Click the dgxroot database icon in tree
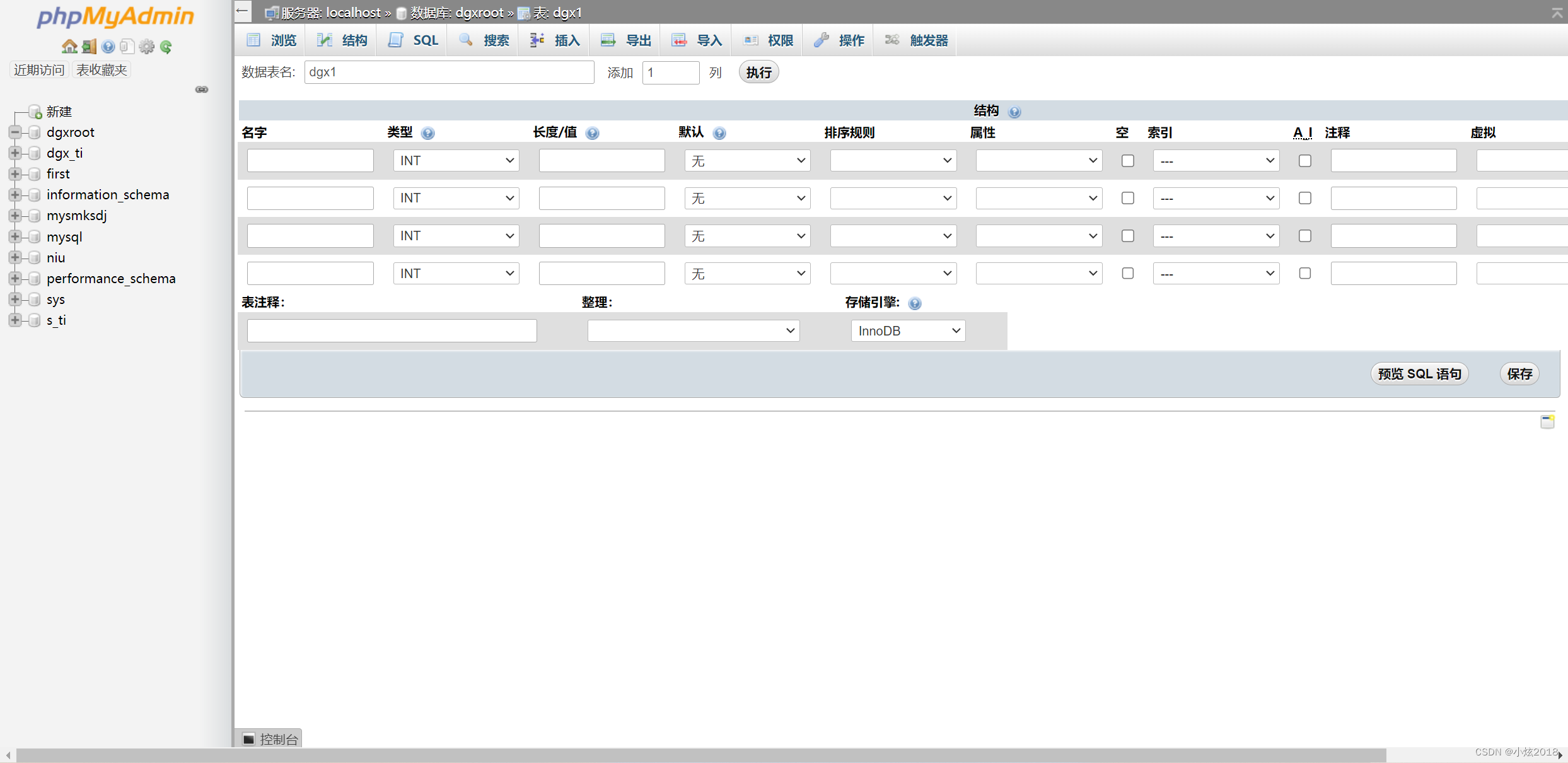The height and width of the screenshot is (763, 1568). (35, 132)
